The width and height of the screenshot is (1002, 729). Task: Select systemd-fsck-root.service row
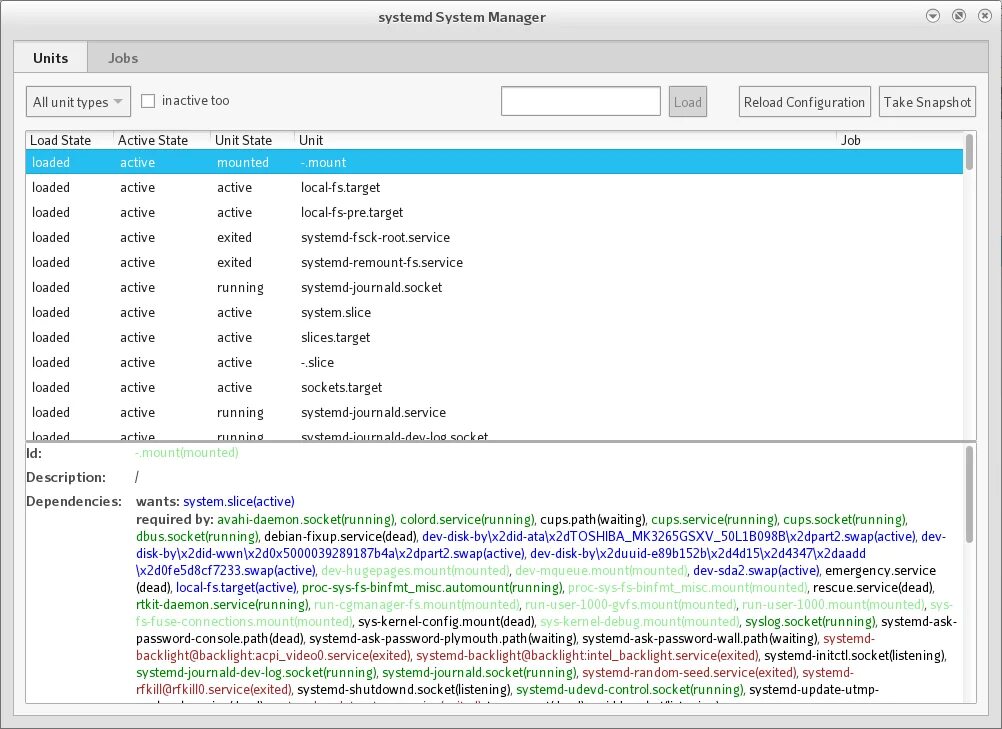(494, 237)
